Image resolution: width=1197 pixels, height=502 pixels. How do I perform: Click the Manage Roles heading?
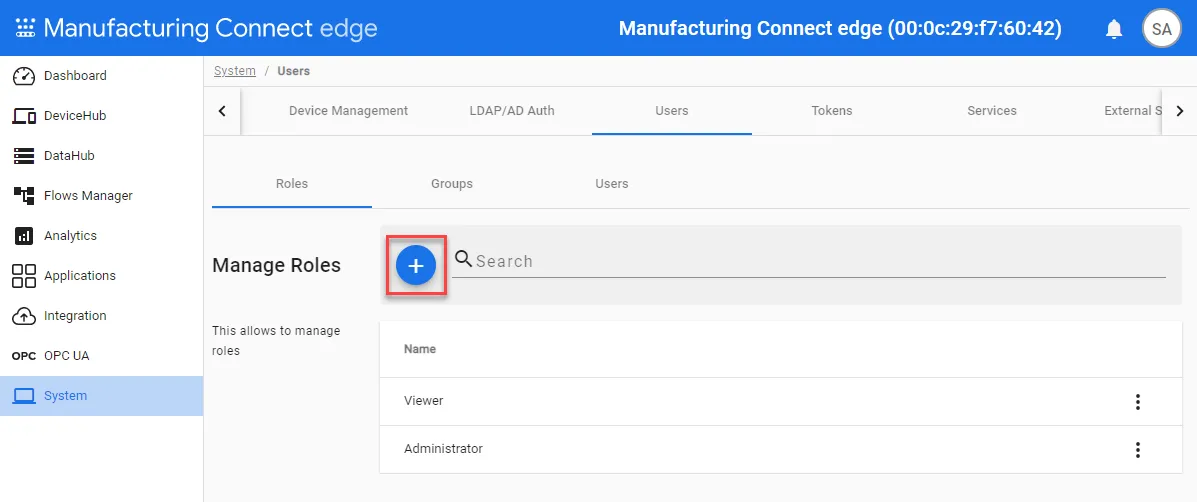click(x=276, y=265)
